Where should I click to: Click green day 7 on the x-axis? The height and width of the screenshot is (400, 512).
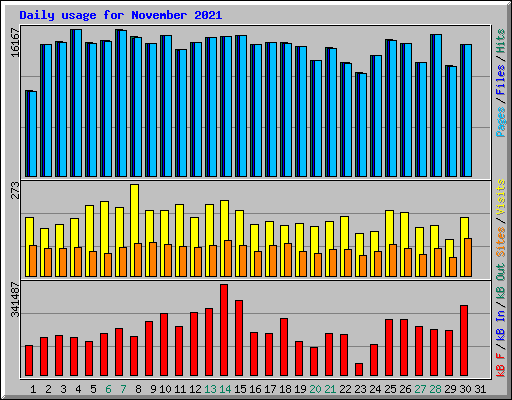point(123,389)
